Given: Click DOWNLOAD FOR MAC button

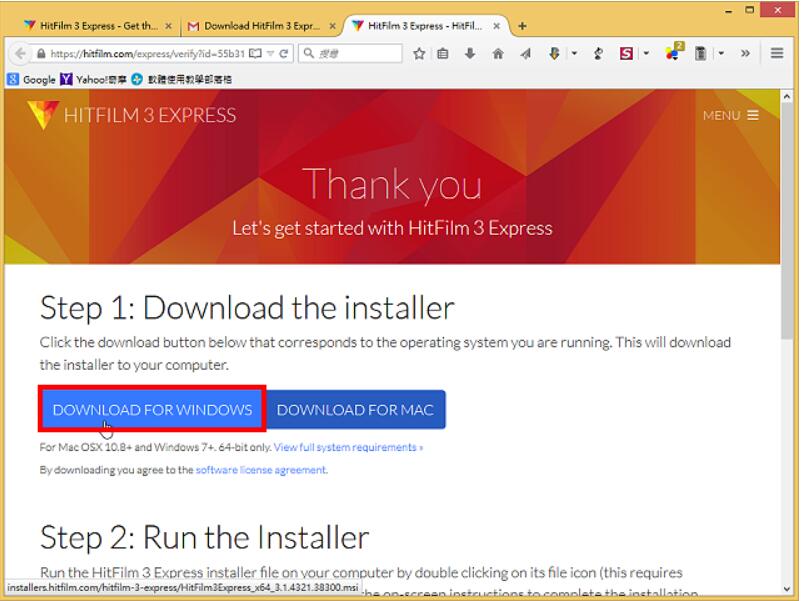Looking at the screenshot, I should pos(356,409).
